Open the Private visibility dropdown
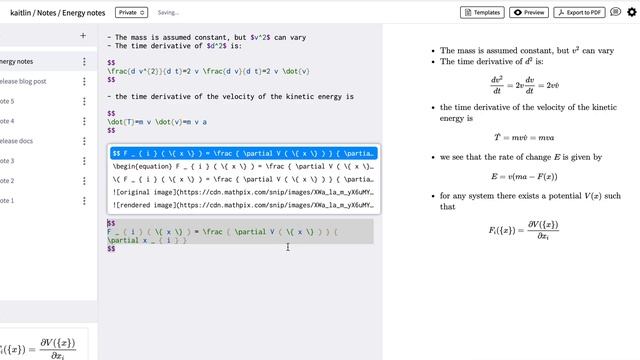 [x=131, y=13]
